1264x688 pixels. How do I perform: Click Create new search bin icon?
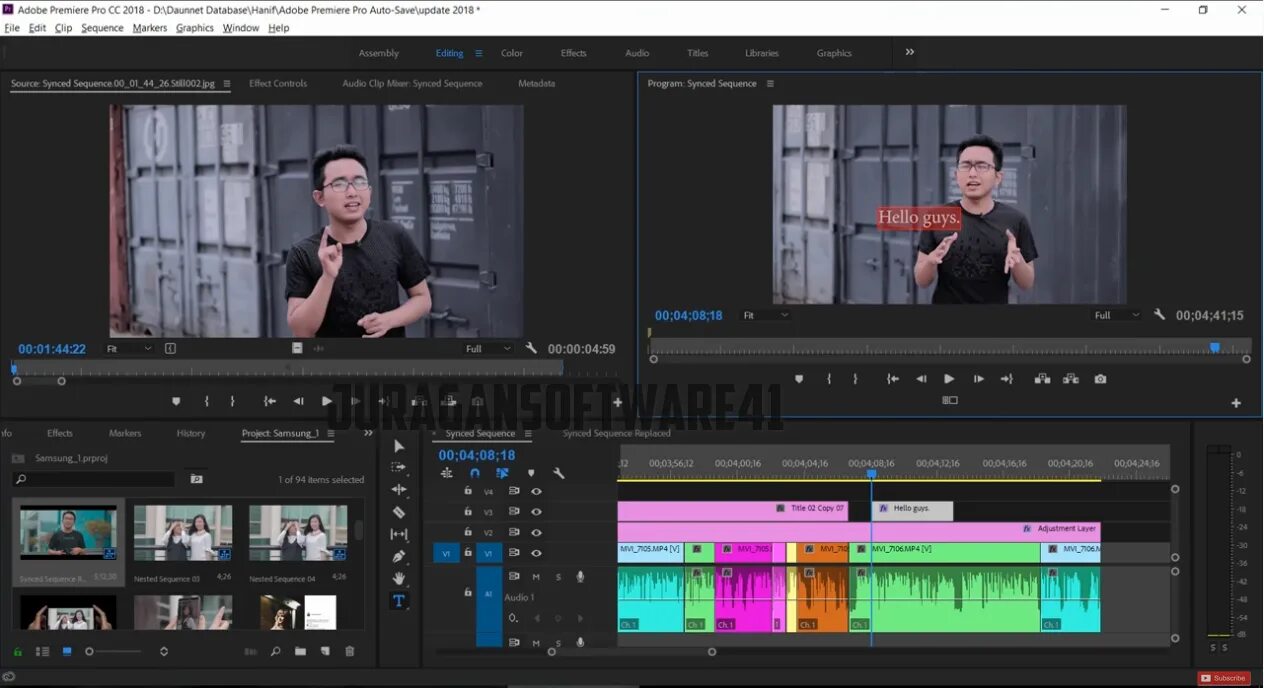(196, 479)
